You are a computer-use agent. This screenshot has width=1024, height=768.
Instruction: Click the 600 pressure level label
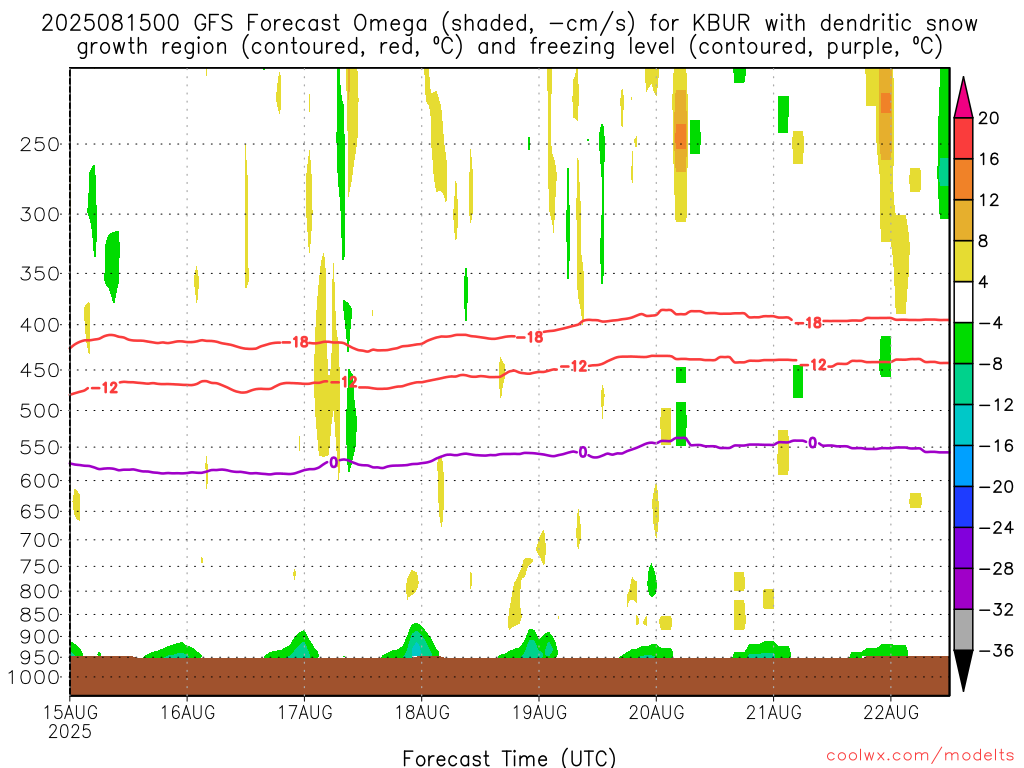pyautogui.click(x=40, y=481)
